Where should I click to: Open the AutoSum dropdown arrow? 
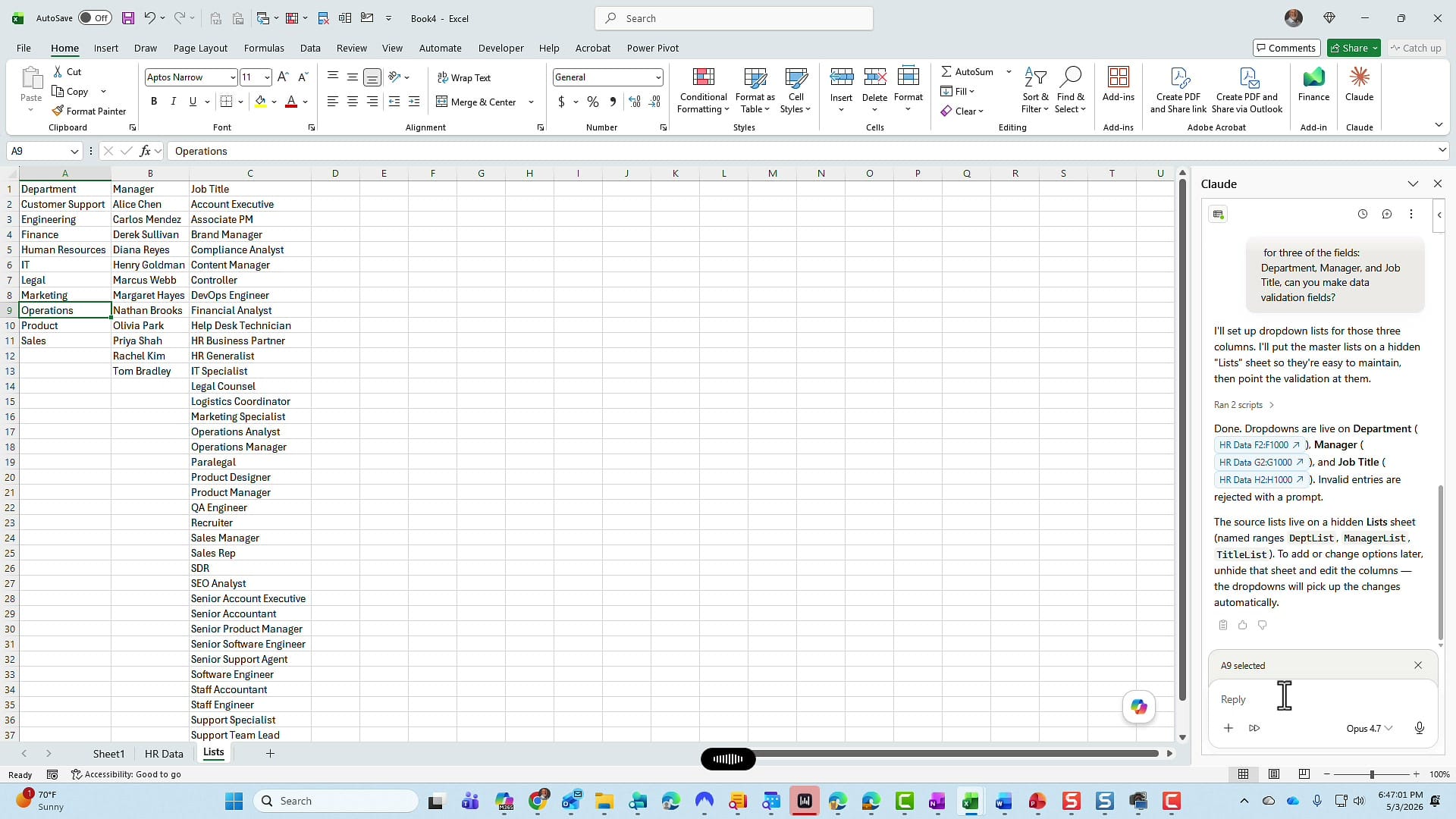pyautogui.click(x=1009, y=71)
